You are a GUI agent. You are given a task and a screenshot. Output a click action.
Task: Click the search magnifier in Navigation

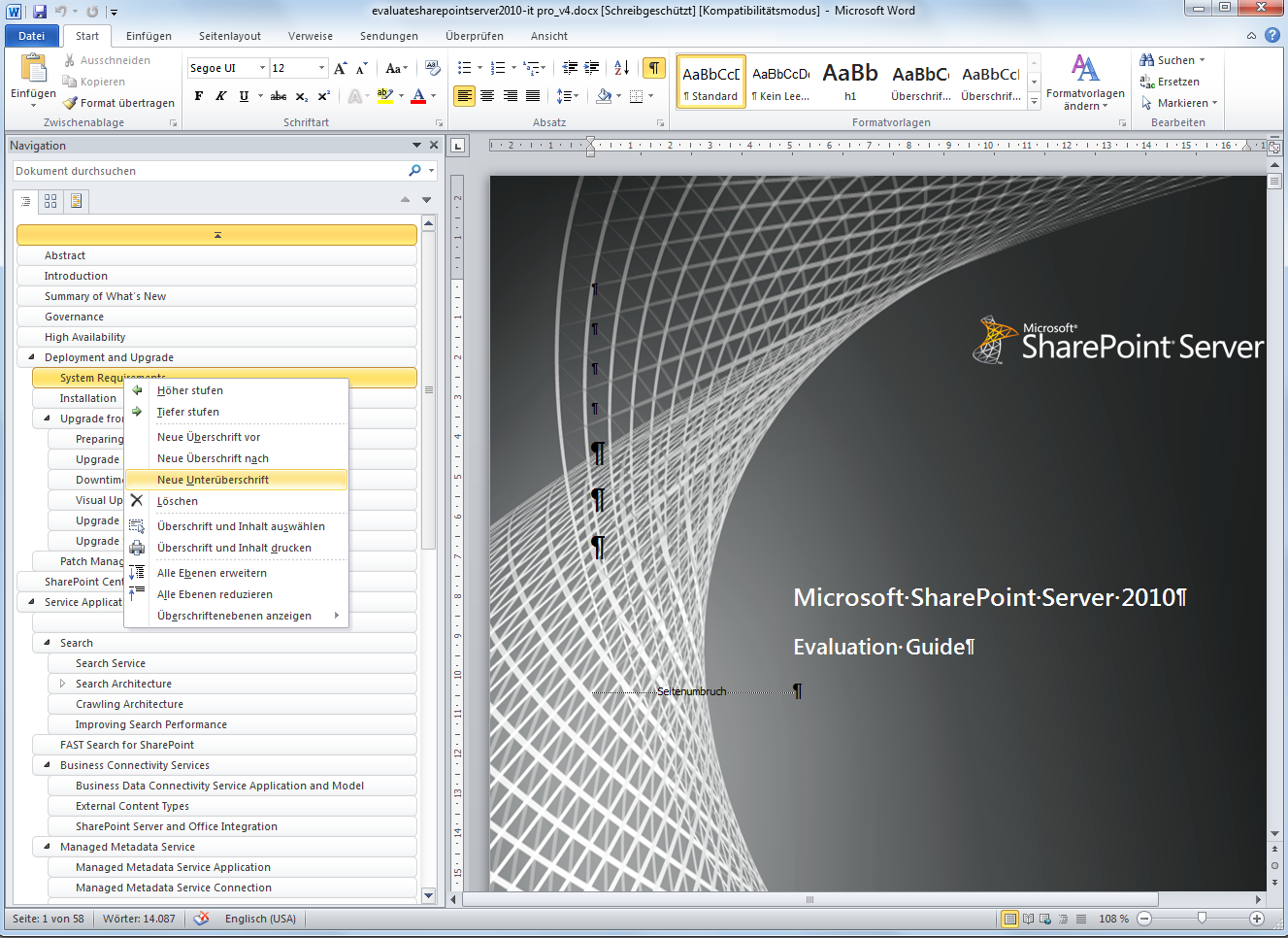click(x=414, y=171)
